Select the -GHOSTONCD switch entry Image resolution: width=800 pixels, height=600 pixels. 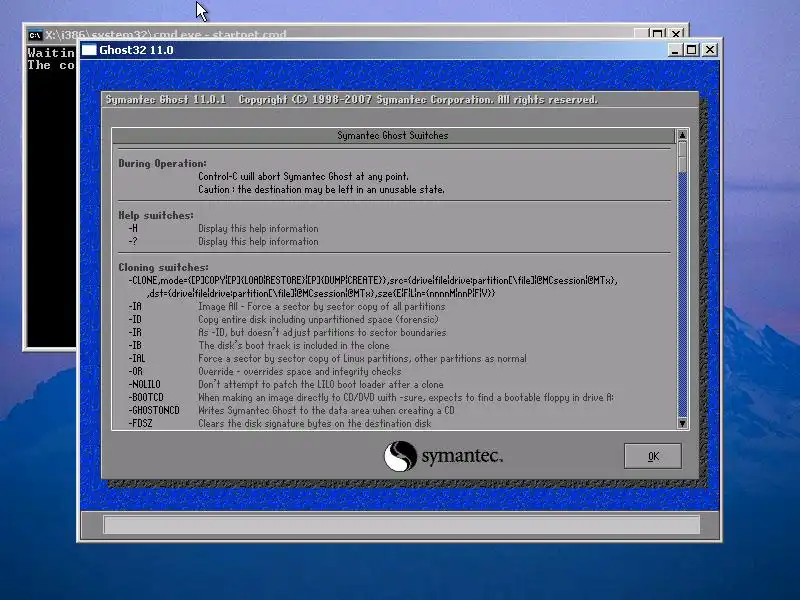154,410
